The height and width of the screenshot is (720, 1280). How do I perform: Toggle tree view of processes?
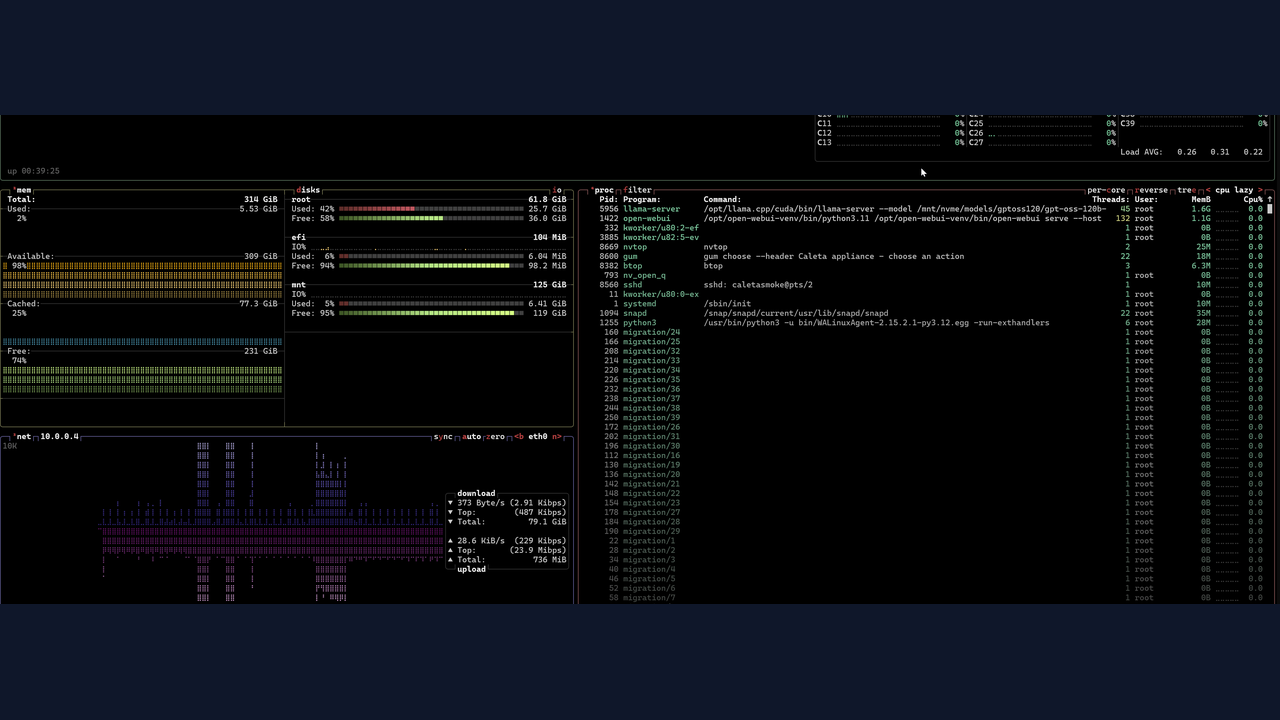1186,190
